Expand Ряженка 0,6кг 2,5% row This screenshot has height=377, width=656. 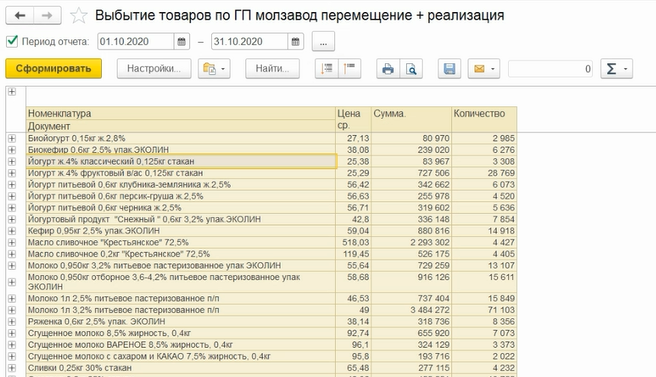[12, 321]
